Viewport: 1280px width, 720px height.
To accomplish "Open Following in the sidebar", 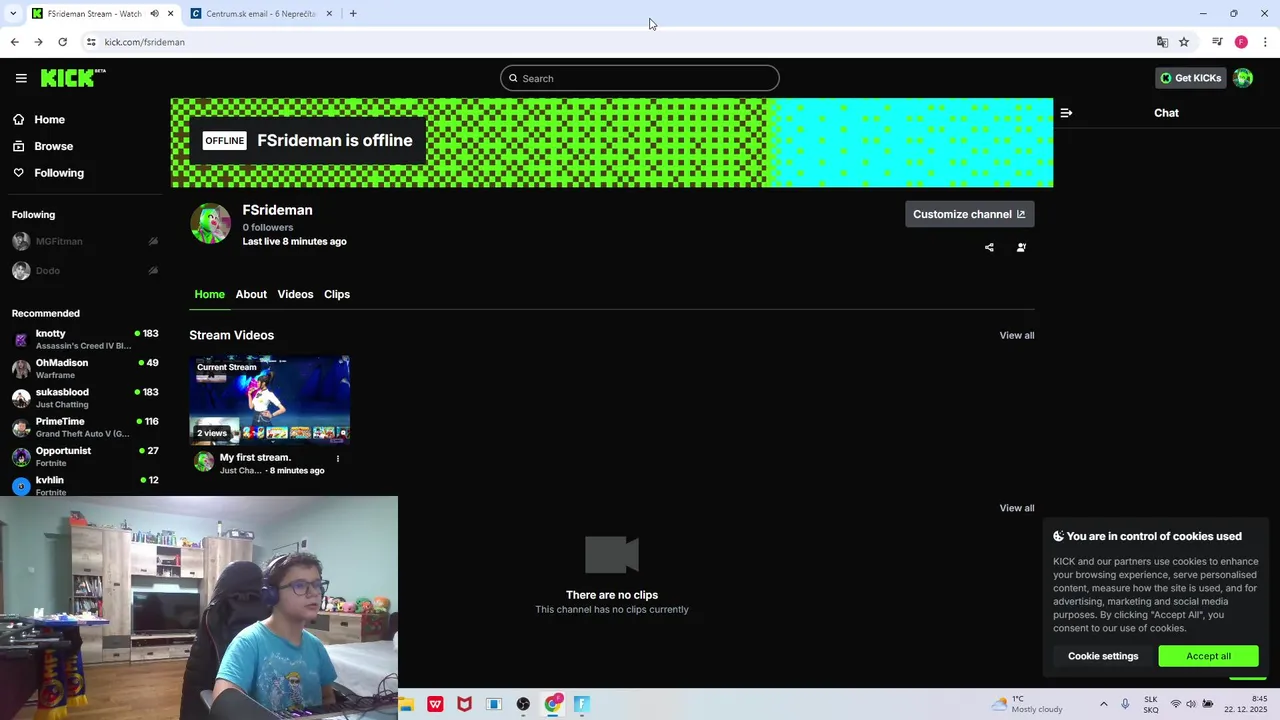I will [48, 173].
